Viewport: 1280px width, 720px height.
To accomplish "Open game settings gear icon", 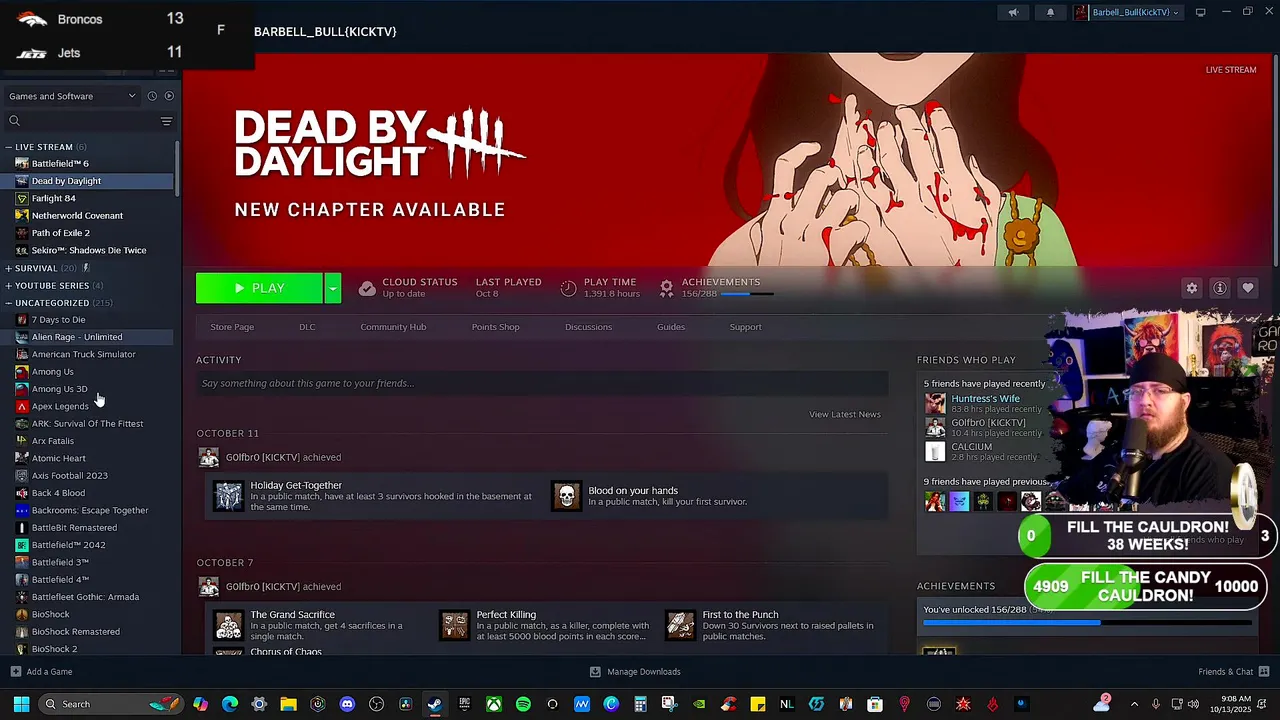I will (x=1192, y=288).
